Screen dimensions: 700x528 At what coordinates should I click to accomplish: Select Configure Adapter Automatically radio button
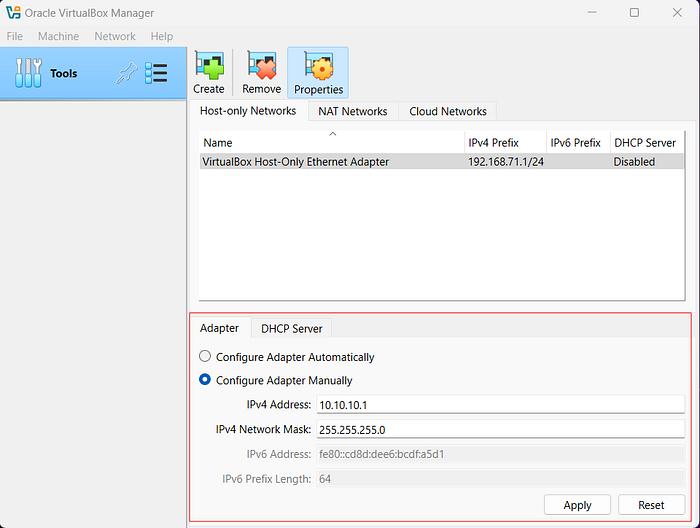pyautogui.click(x=205, y=356)
